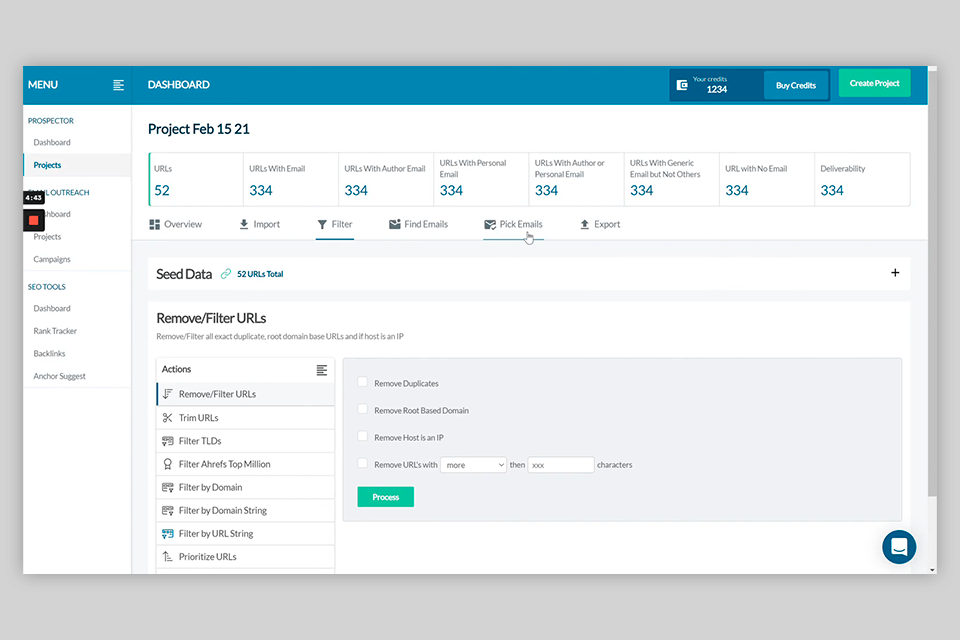Screen dimensions: 960x640
Task: Click the link icon next to Seed Data
Action: pos(226,274)
